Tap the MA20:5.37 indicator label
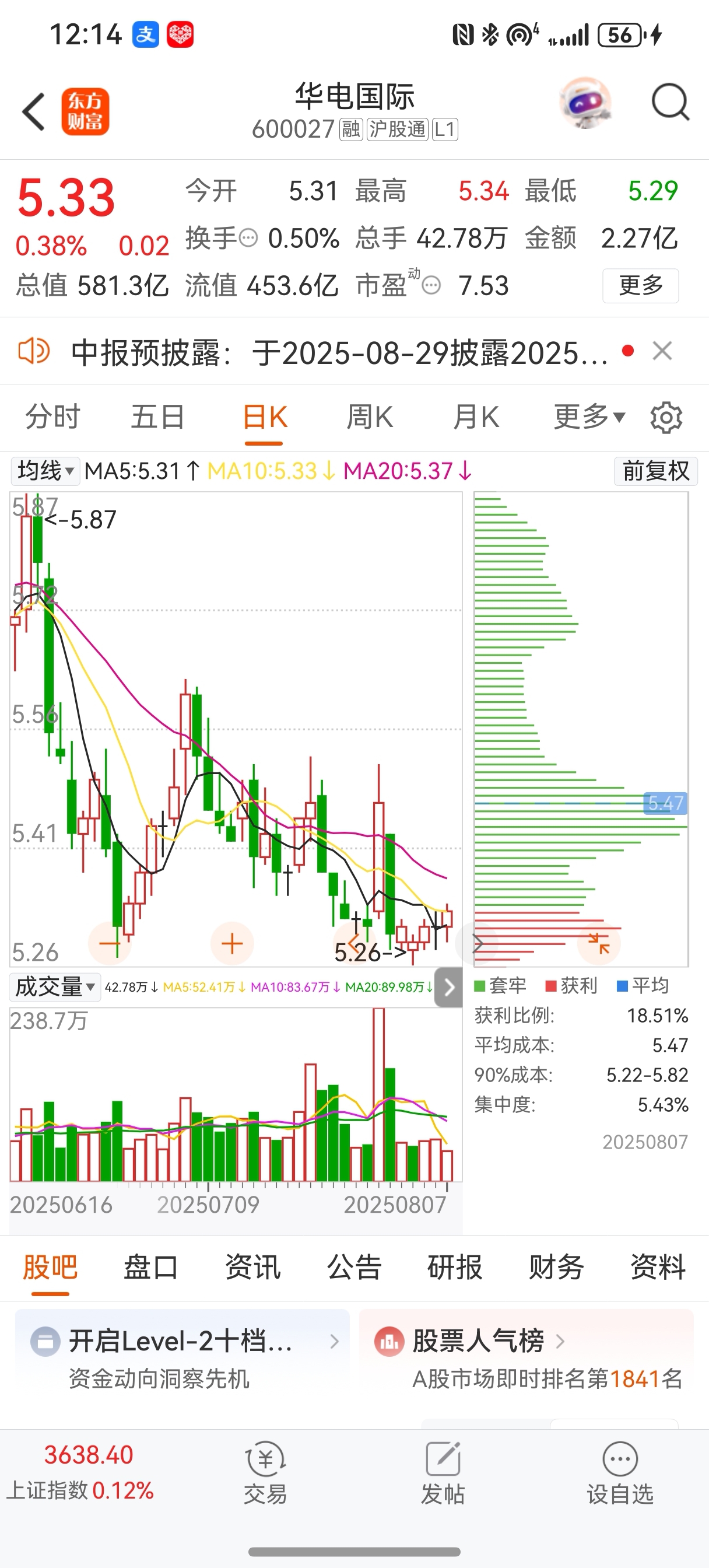 pyautogui.click(x=407, y=471)
